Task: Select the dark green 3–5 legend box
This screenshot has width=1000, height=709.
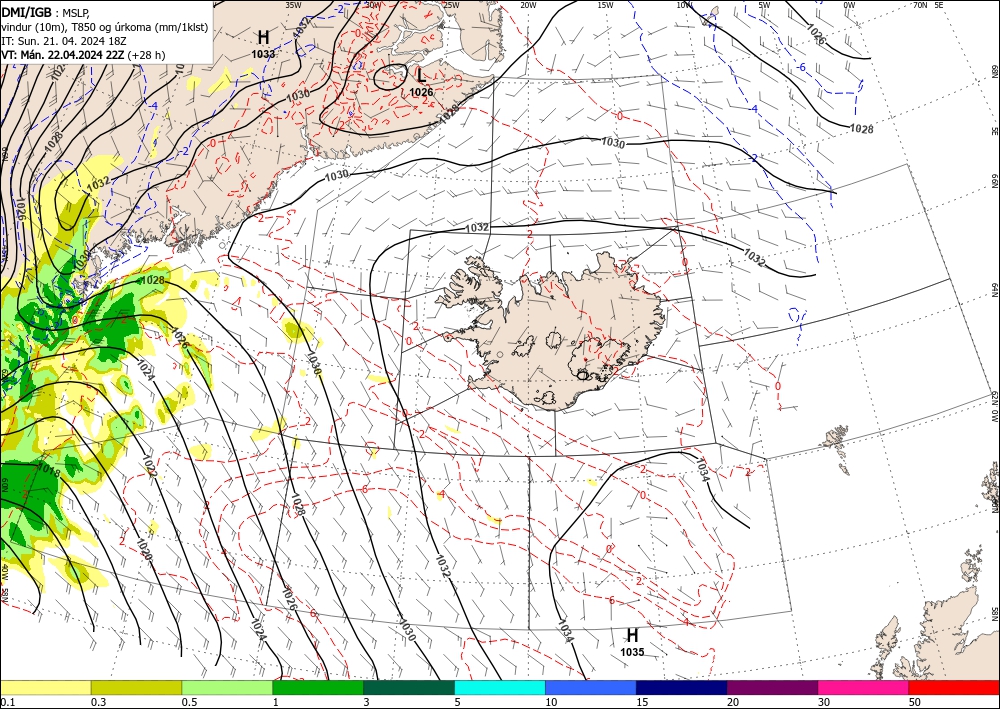Action: coord(409,687)
